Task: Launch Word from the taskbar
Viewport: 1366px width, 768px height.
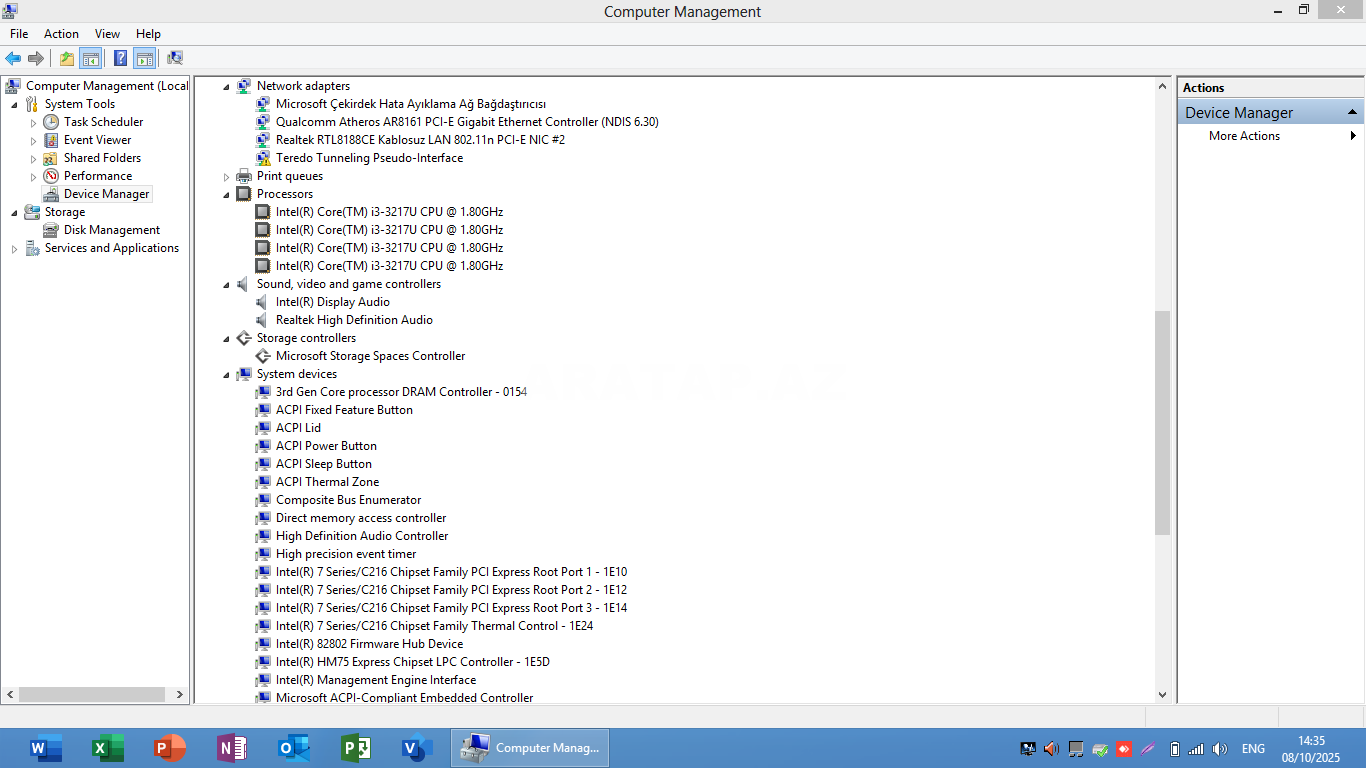Action: pyautogui.click(x=46, y=748)
